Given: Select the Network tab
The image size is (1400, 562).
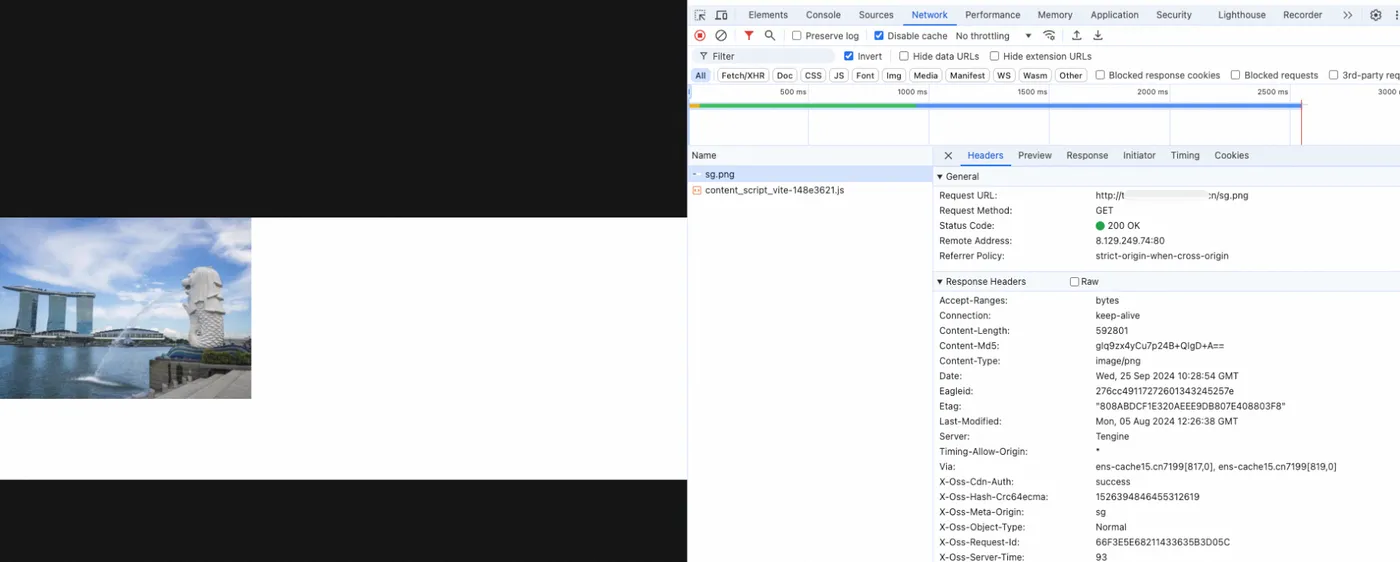Looking at the screenshot, I should pos(929,15).
